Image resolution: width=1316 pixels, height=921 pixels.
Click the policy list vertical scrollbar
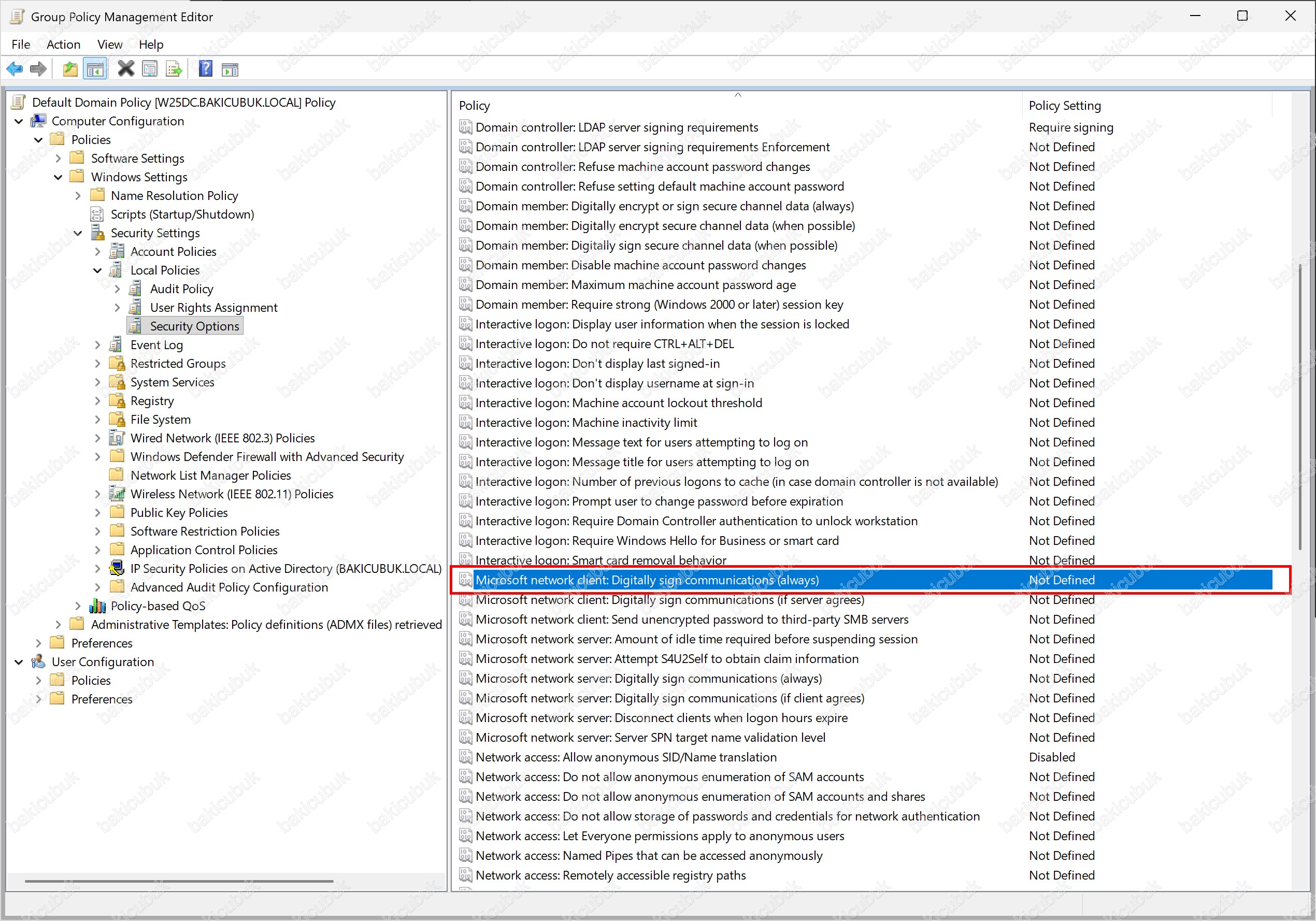click(x=1299, y=407)
